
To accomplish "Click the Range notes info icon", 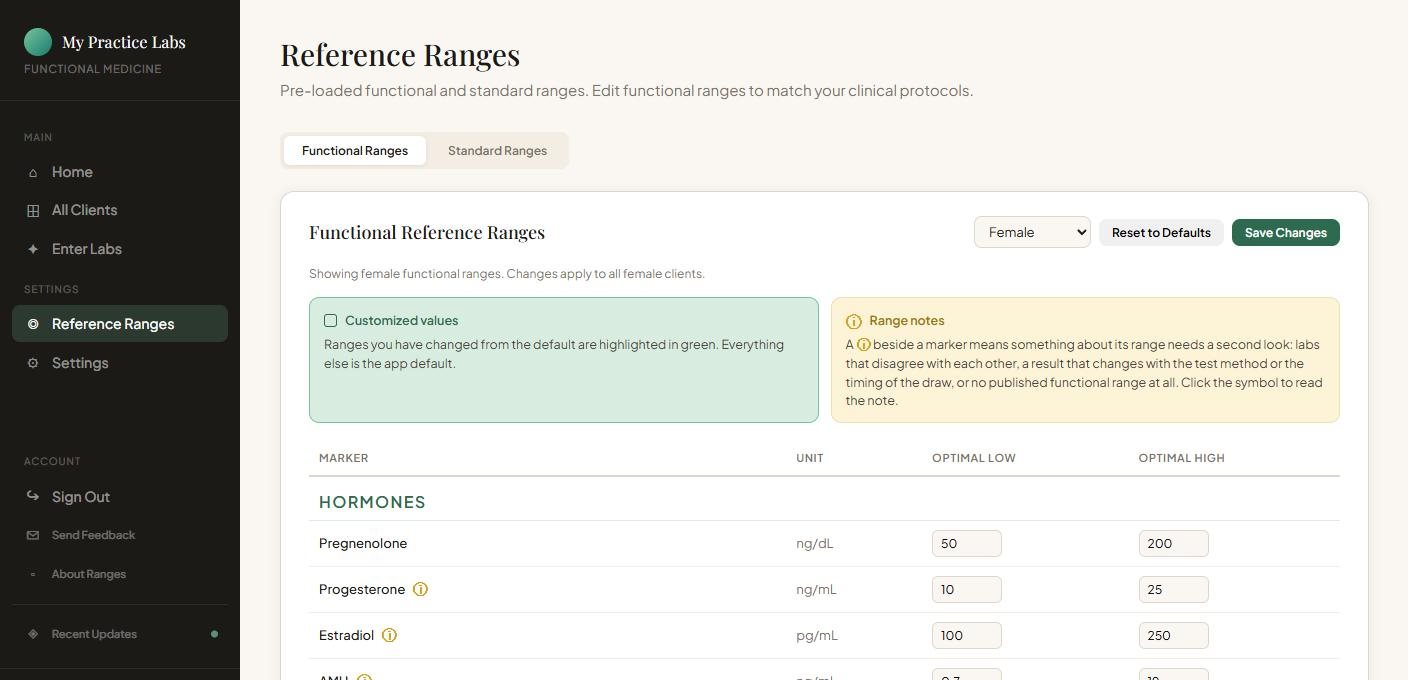I will (854, 321).
